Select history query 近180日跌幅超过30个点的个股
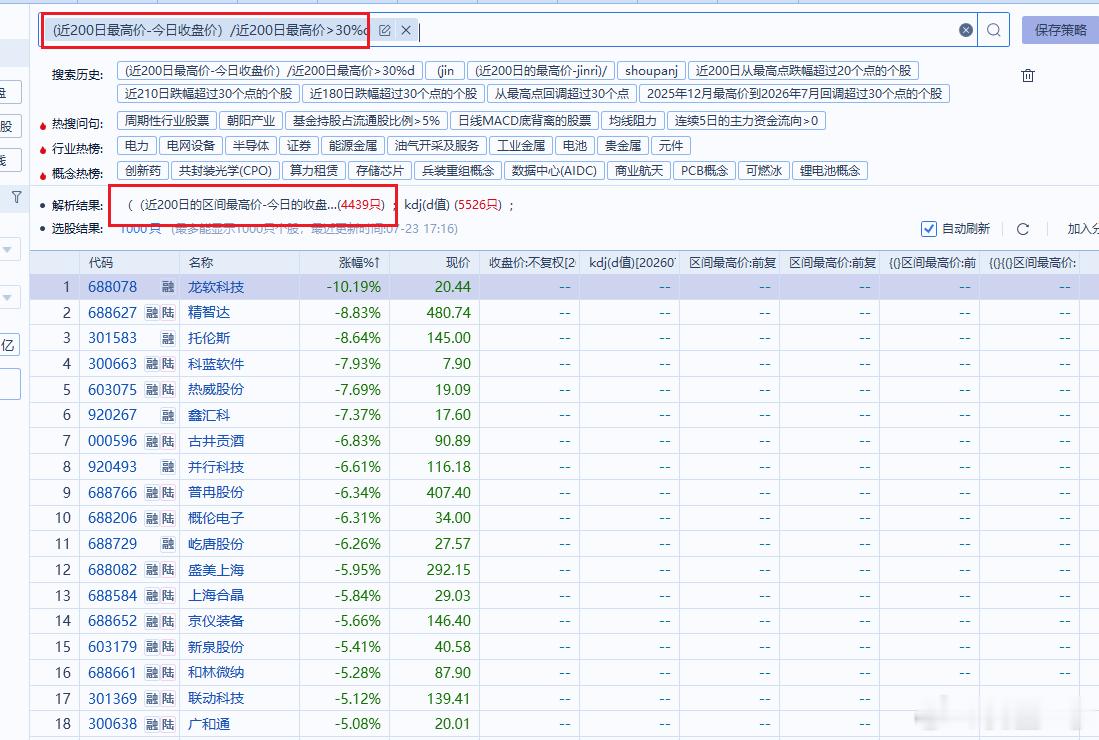Viewport: 1099px width, 740px height. click(393, 94)
